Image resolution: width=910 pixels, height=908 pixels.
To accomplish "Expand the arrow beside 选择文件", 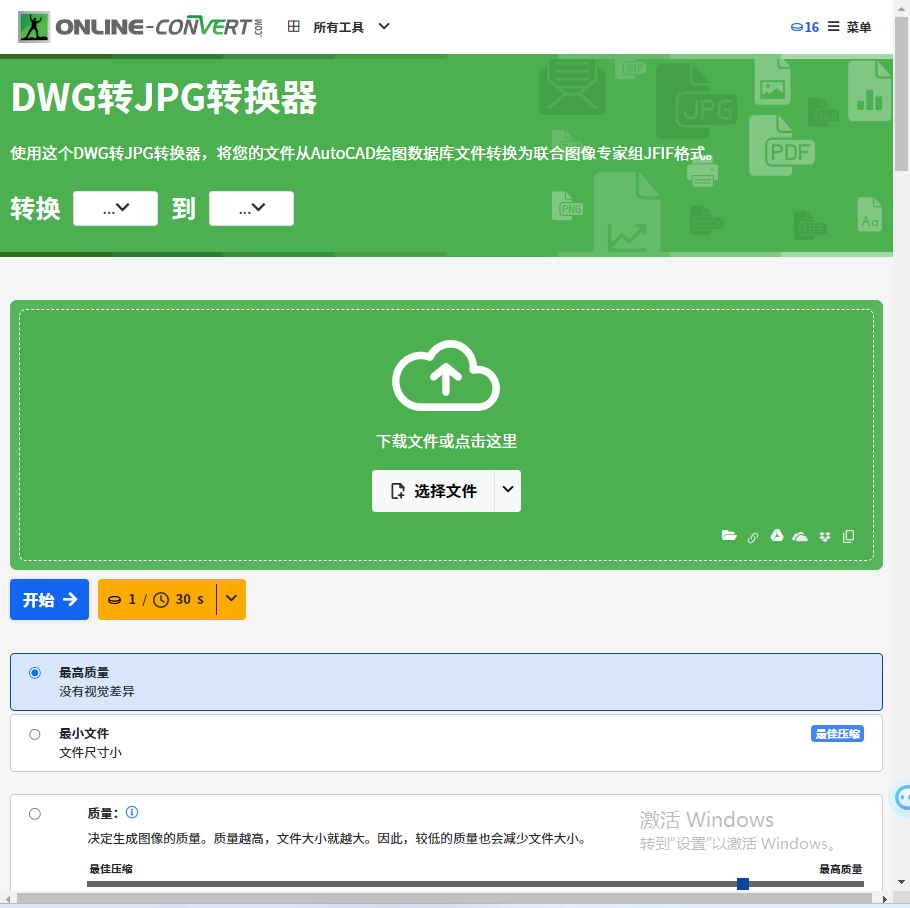I will pos(508,490).
